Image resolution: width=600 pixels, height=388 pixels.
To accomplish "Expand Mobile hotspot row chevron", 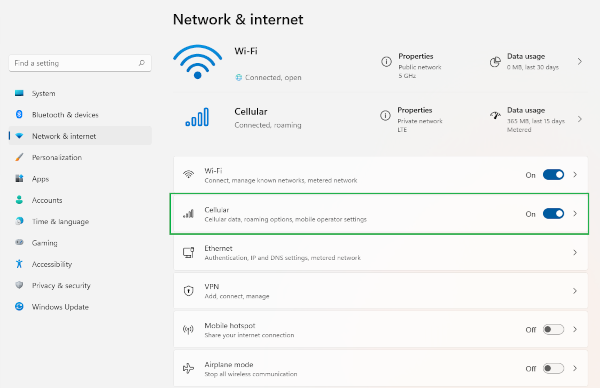I will coord(575,329).
